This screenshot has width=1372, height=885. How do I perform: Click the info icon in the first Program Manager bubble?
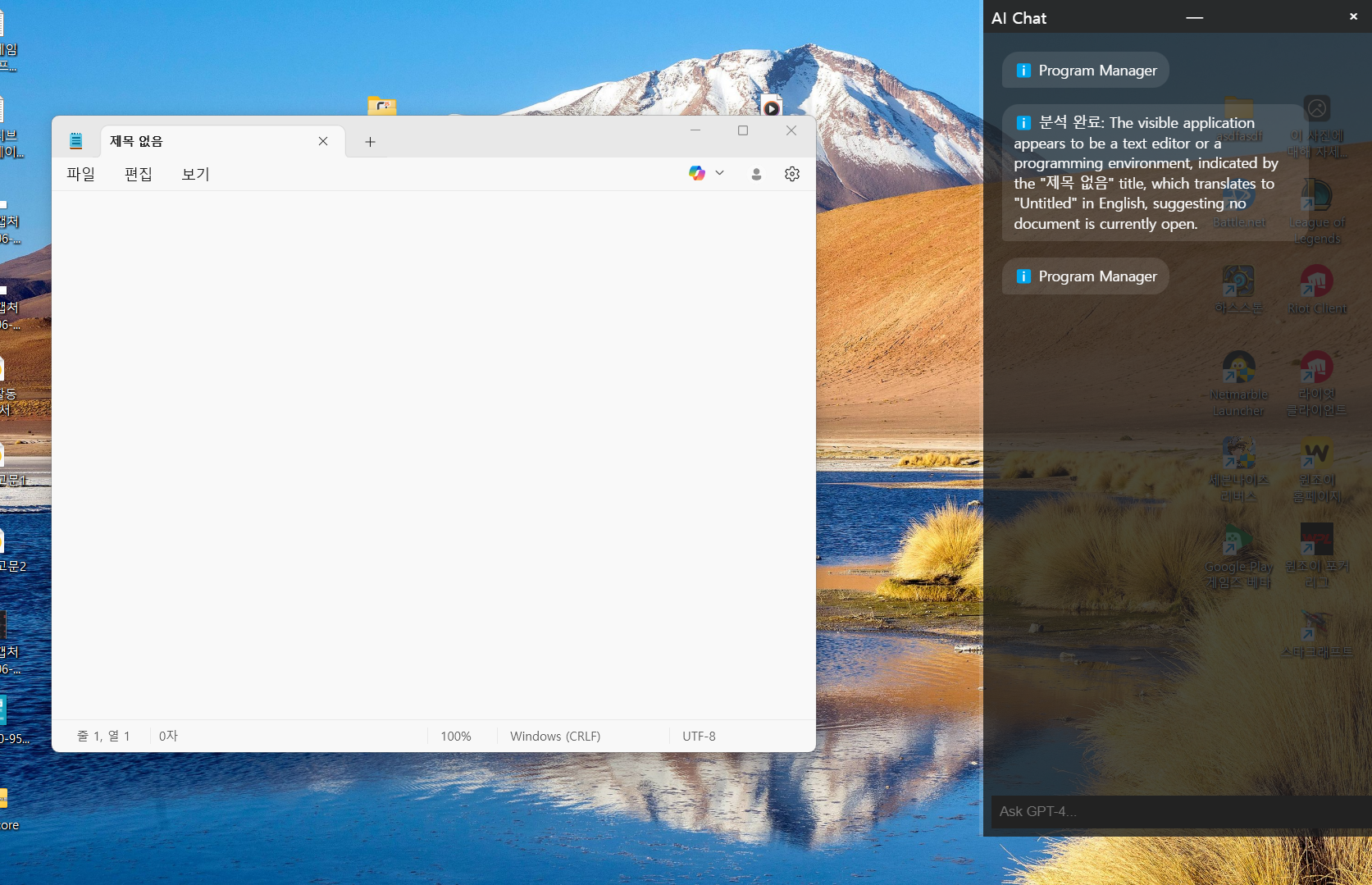pyautogui.click(x=1023, y=71)
